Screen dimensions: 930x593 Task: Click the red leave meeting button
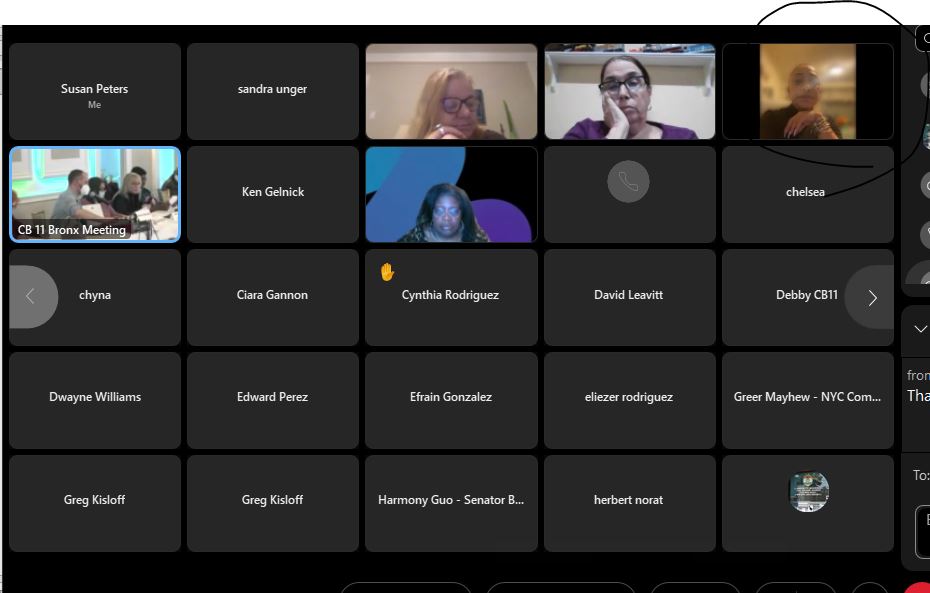pyautogui.click(x=920, y=587)
